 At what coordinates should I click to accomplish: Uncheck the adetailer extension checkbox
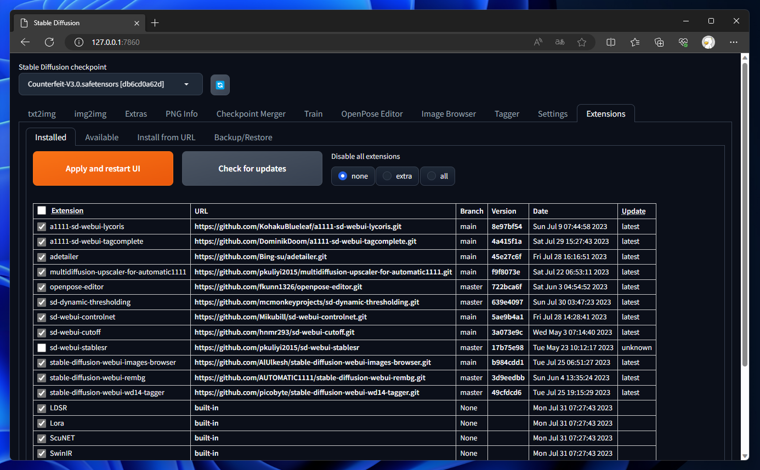(42, 257)
